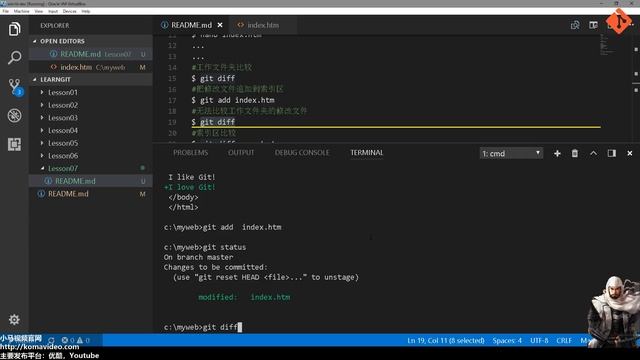640x360 pixels.
Task: Open root README.md marked M
Action: 91,194
